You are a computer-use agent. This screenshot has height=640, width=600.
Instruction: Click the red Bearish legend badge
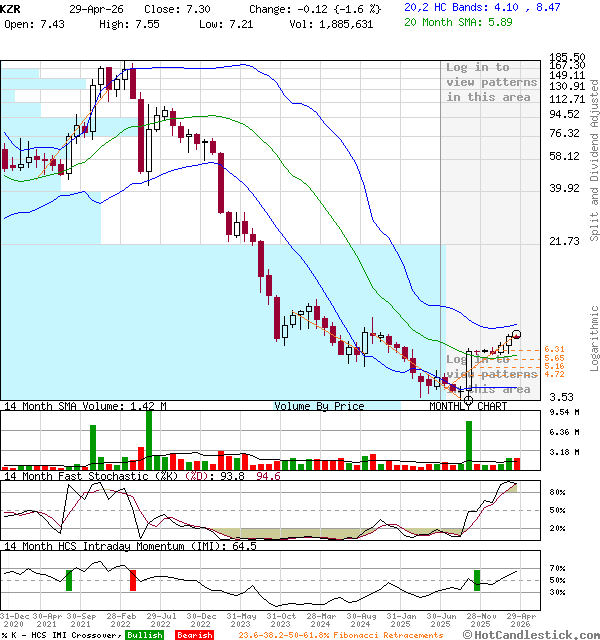click(x=194, y=635)
